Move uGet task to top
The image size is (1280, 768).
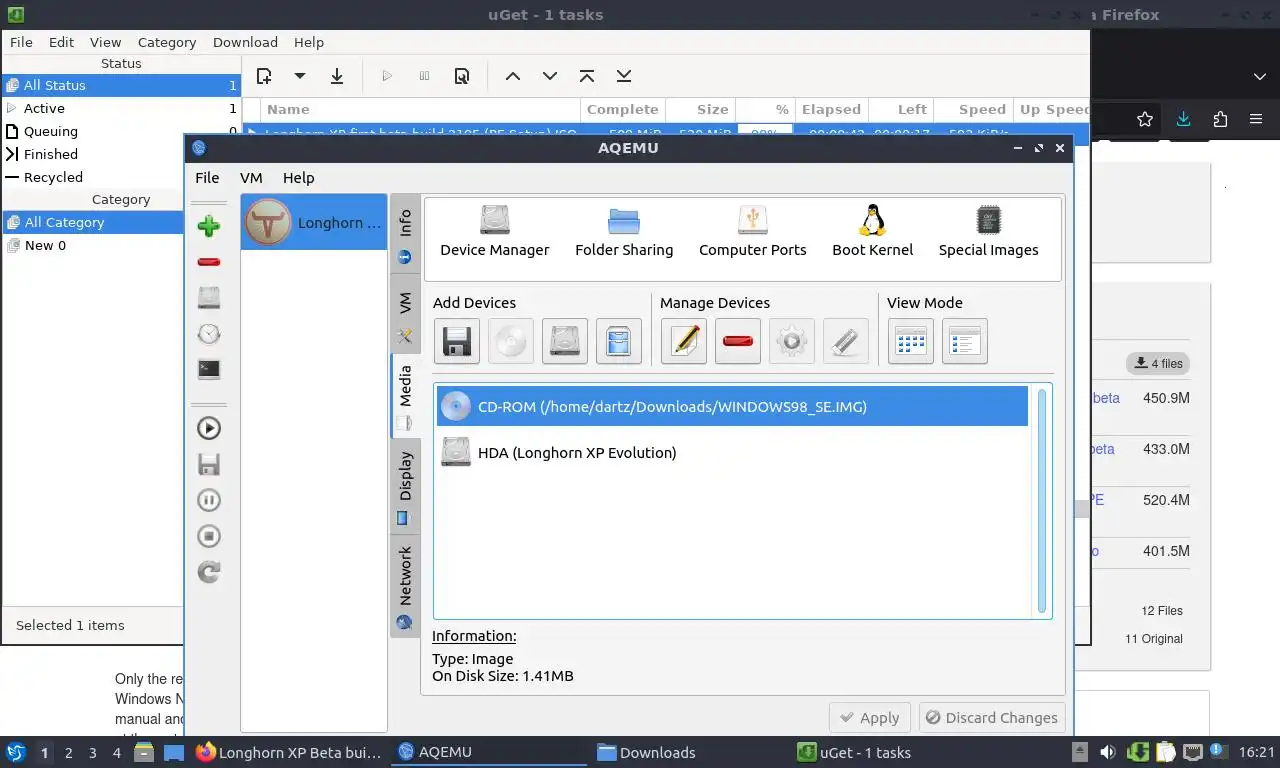coord(587,76)
